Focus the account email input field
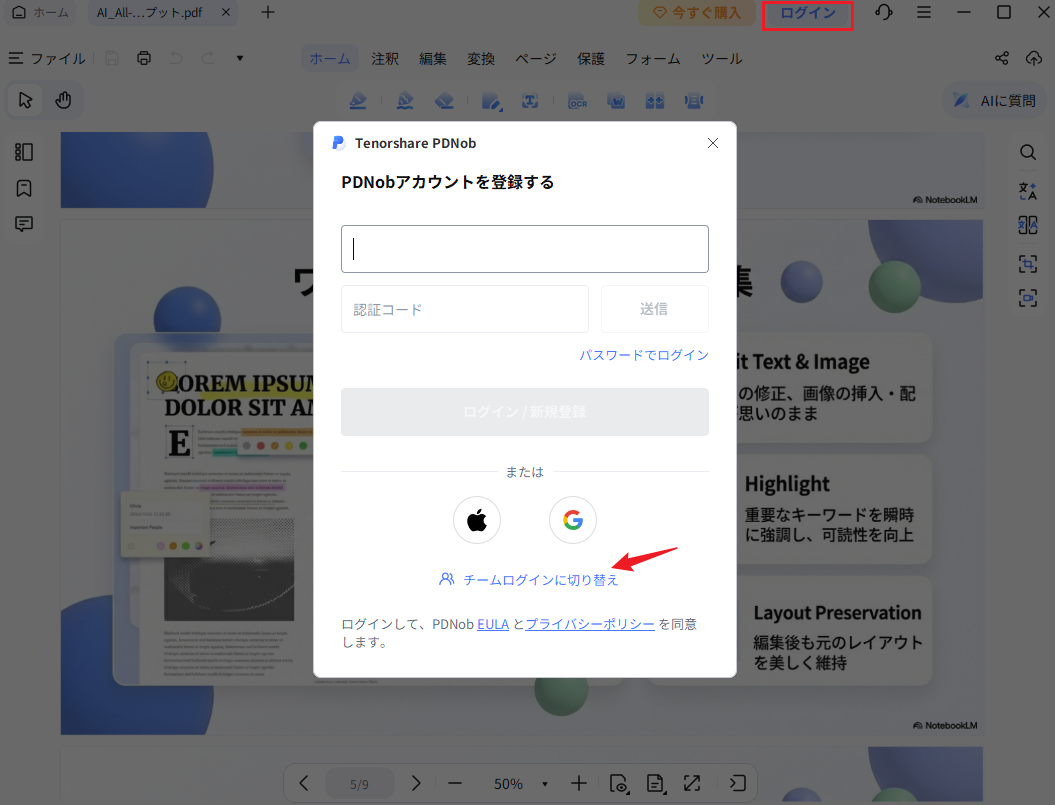The image size is (1055, 805). (525, 249)
